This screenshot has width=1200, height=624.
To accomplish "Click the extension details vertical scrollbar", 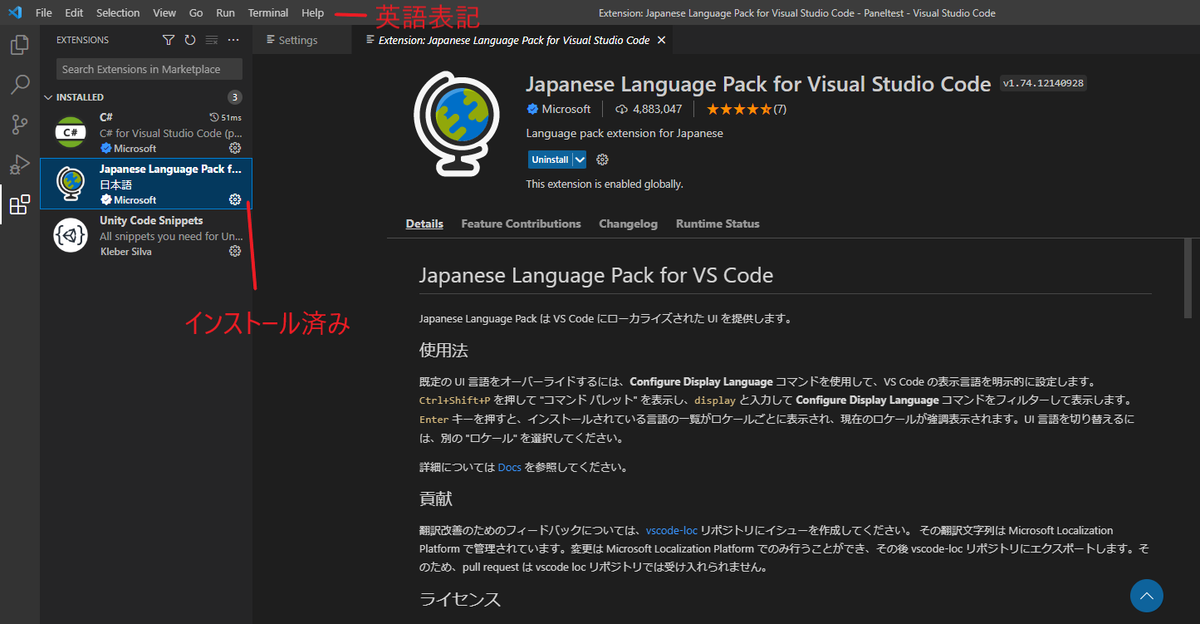I will point(1188,278).
